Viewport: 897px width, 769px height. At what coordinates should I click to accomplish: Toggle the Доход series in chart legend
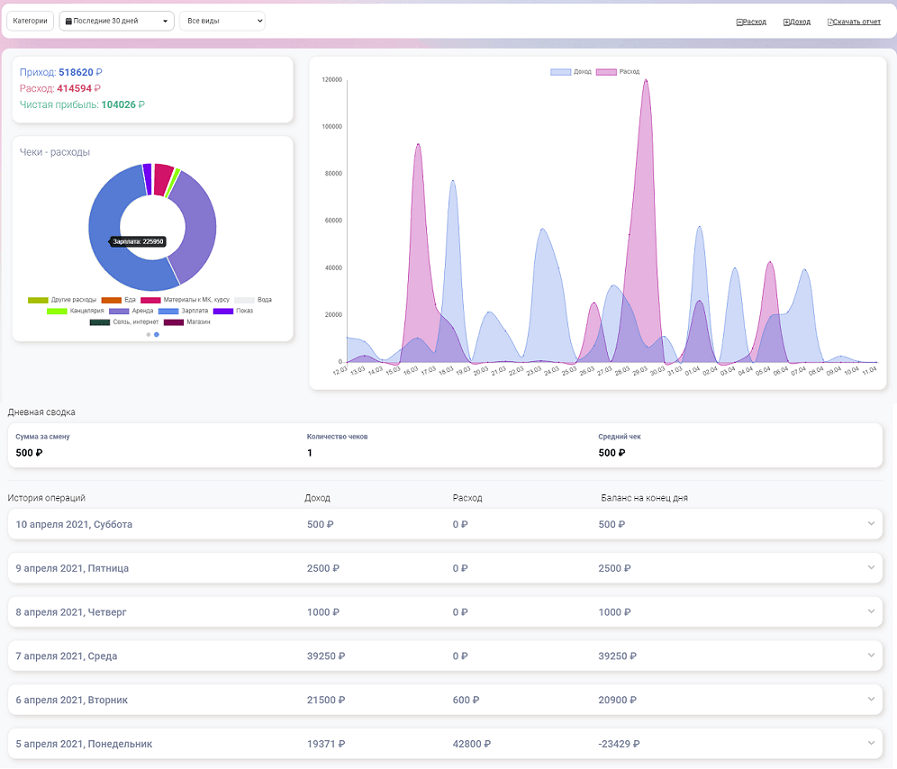click(572, 72)
